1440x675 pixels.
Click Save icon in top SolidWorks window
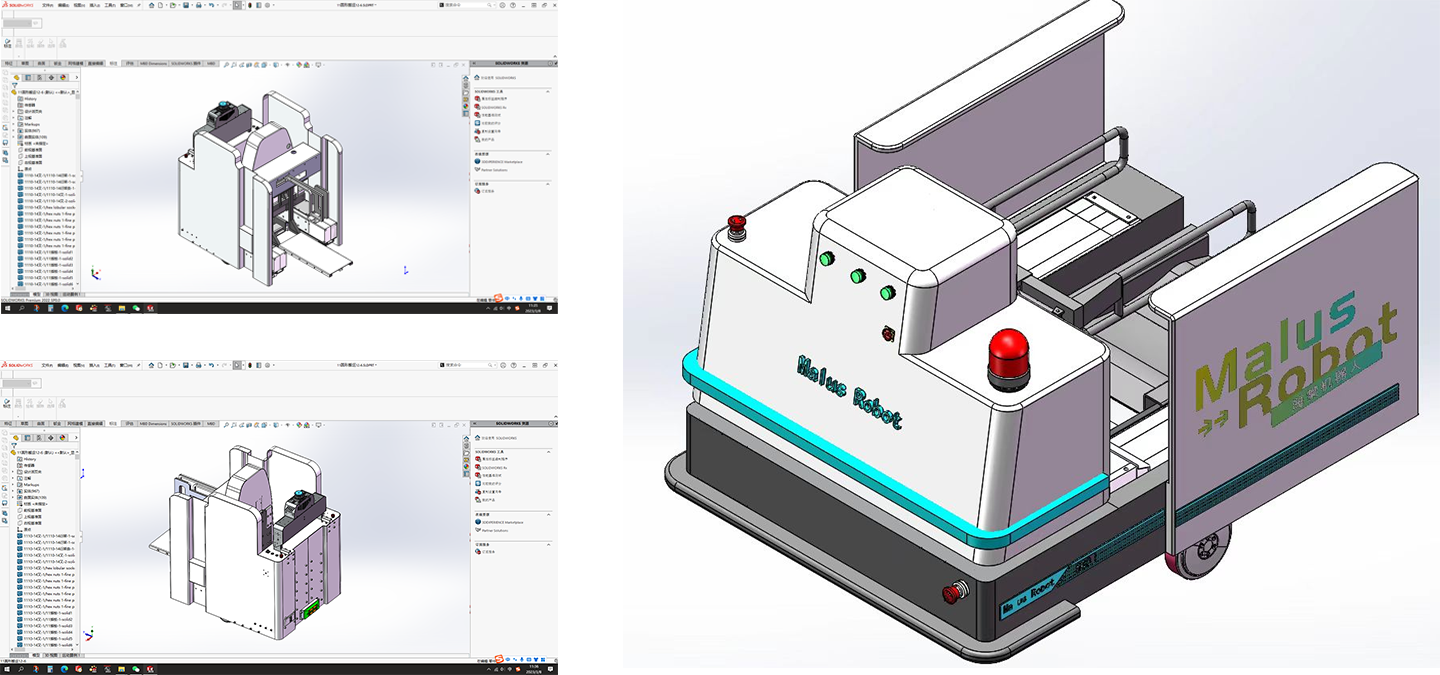[186, 5]
